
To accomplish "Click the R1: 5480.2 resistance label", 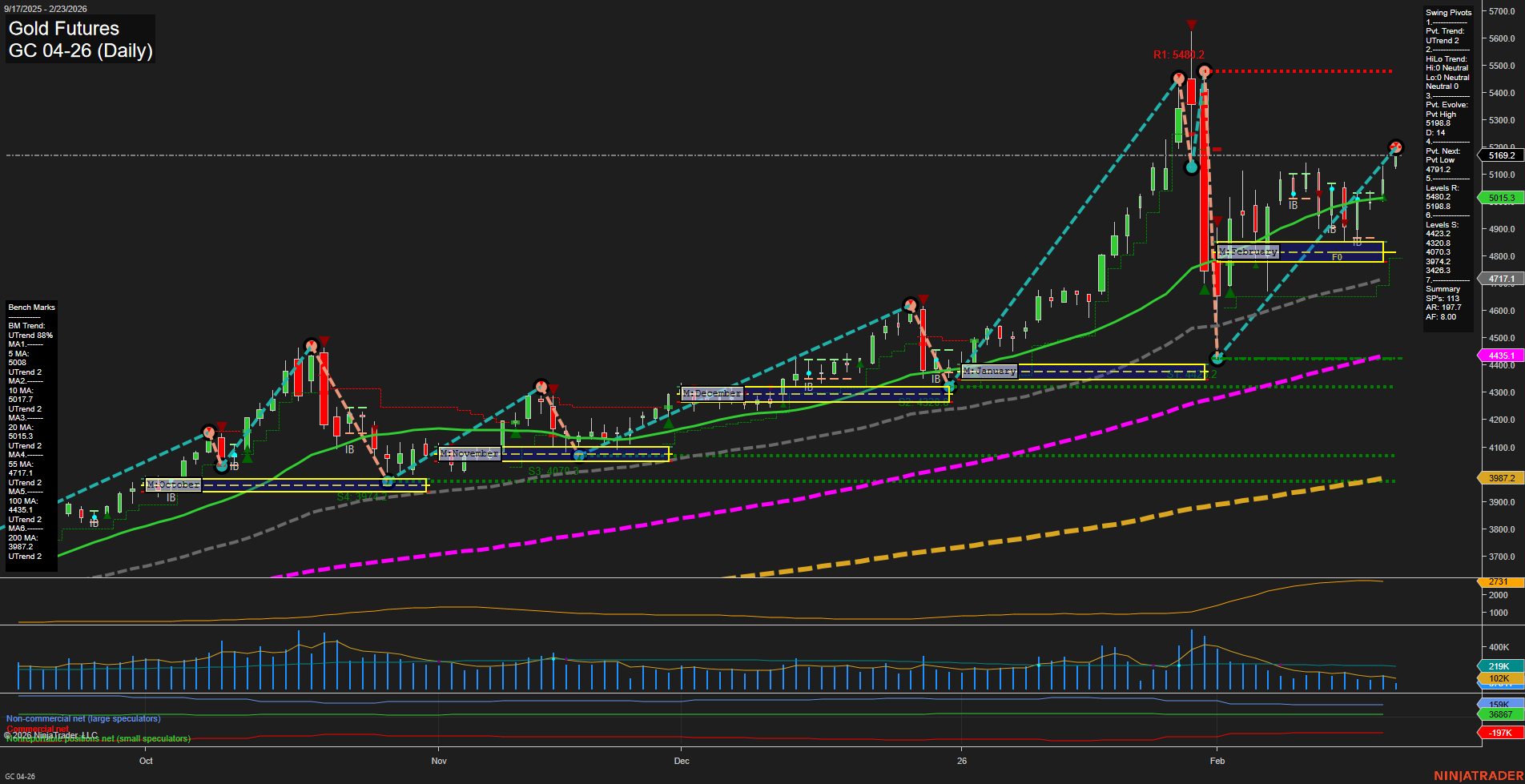I will pyautogui.click(x=1177, y=56).
